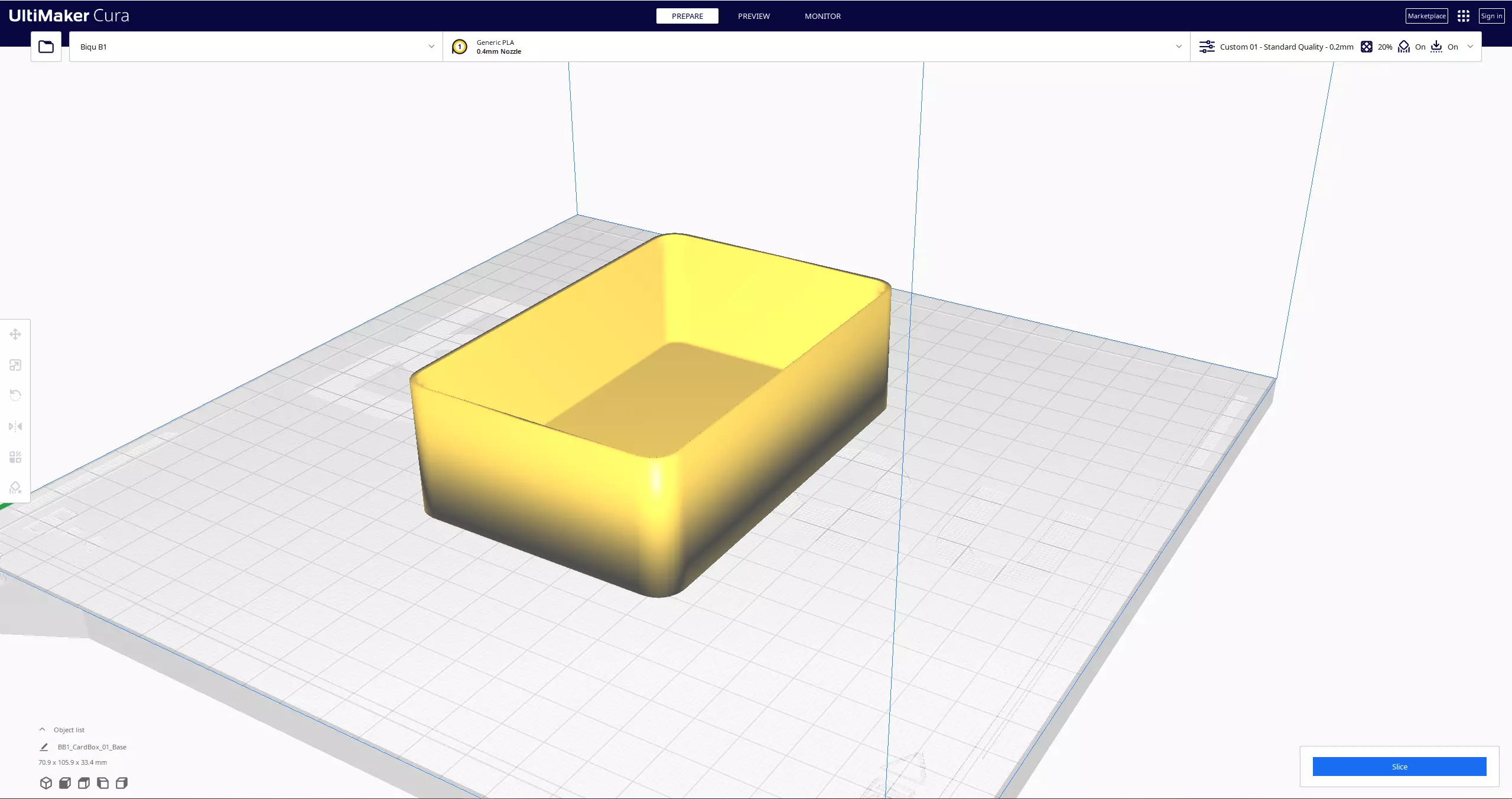Switch to right side view camera icon

coord(122,783)
